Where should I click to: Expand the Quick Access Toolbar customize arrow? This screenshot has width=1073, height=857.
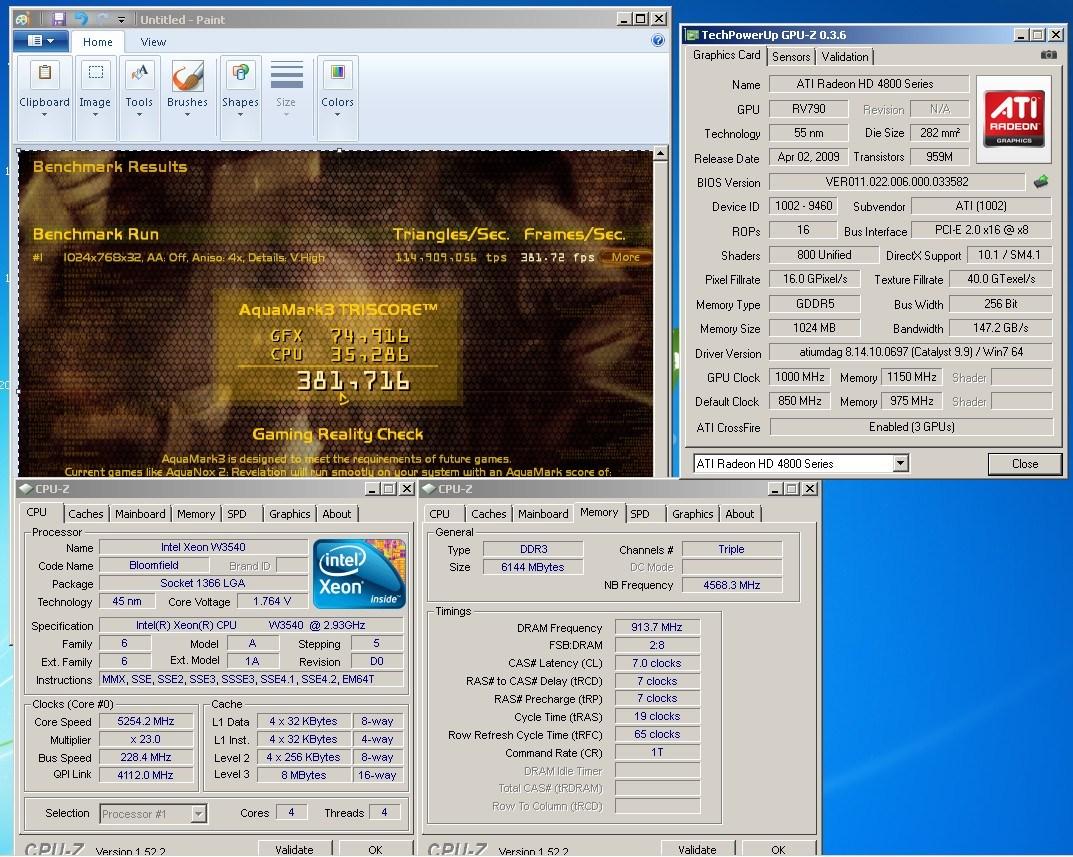click(121, 20)
